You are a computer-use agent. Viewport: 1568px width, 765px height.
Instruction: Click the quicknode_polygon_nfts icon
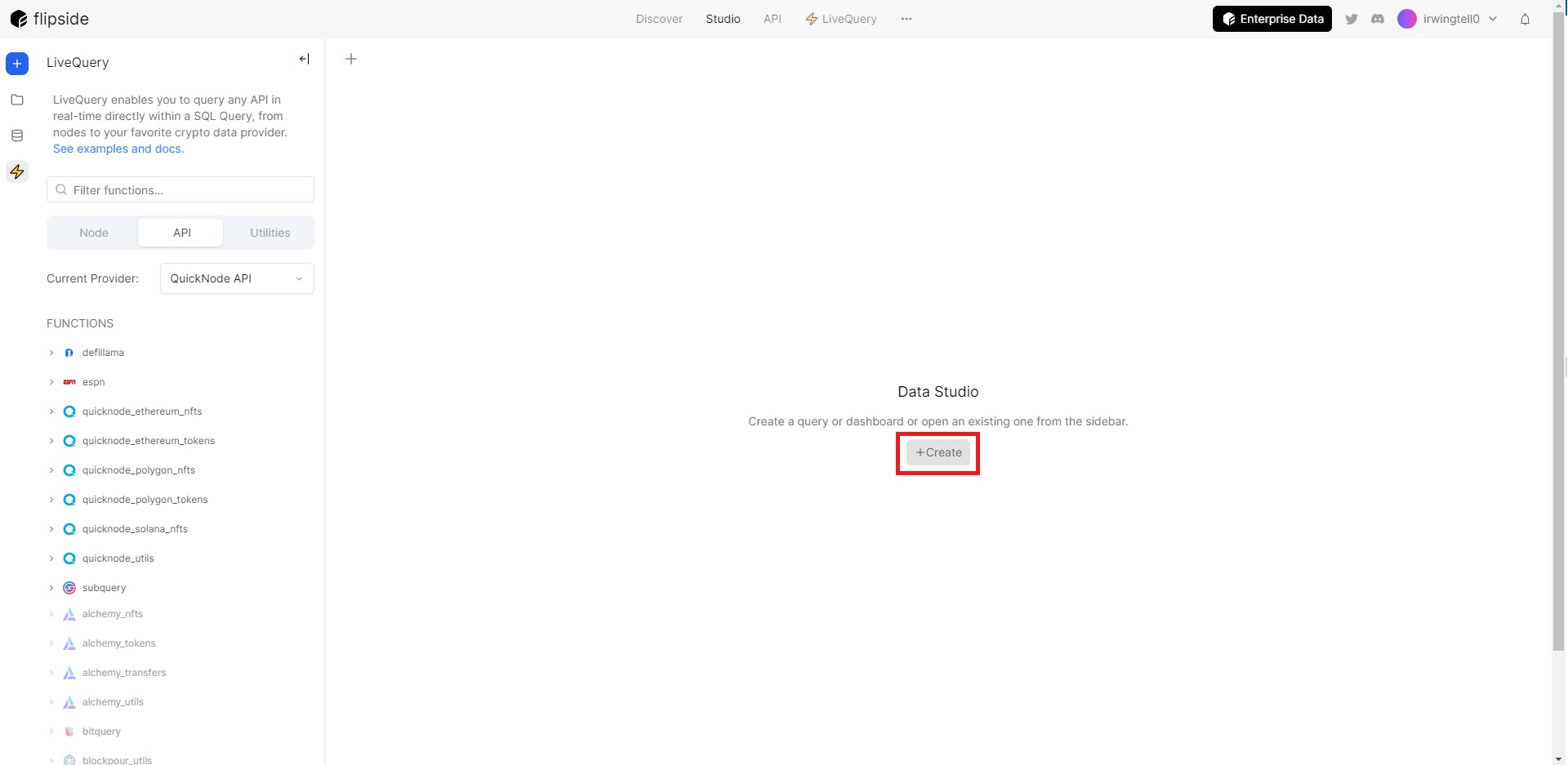pos(69,470)
